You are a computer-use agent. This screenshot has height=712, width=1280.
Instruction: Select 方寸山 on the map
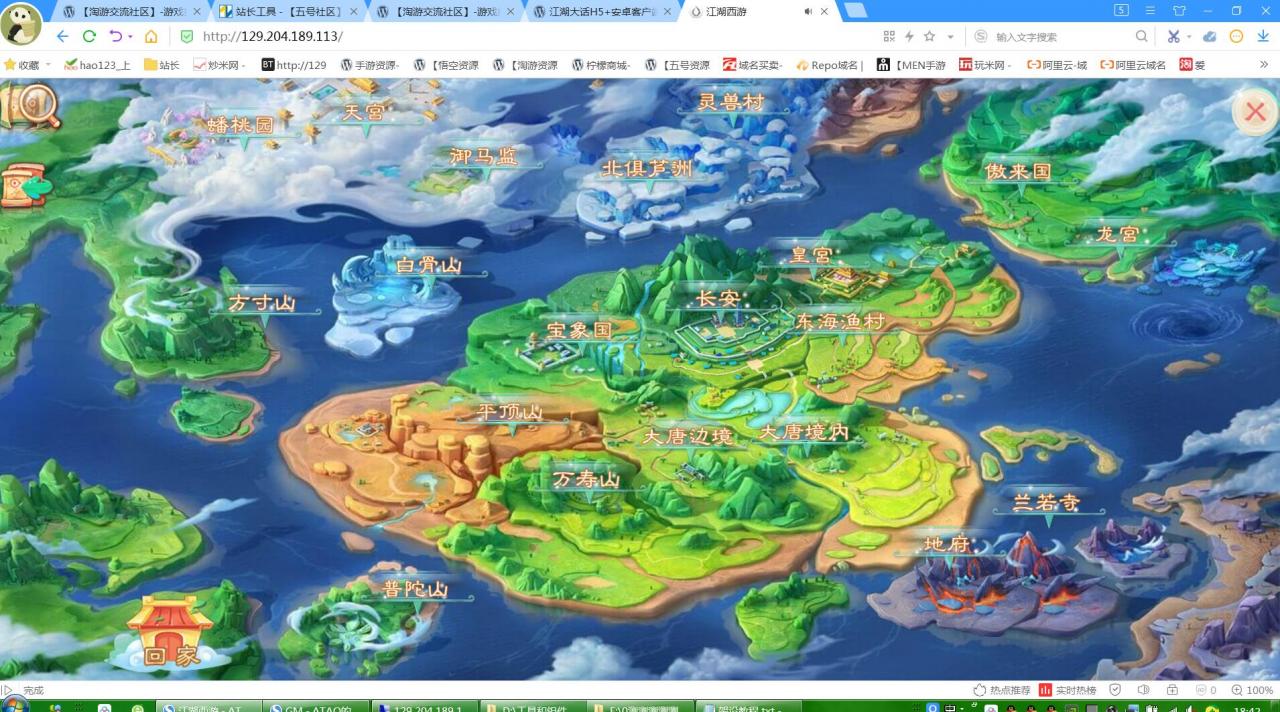[262, 303]
